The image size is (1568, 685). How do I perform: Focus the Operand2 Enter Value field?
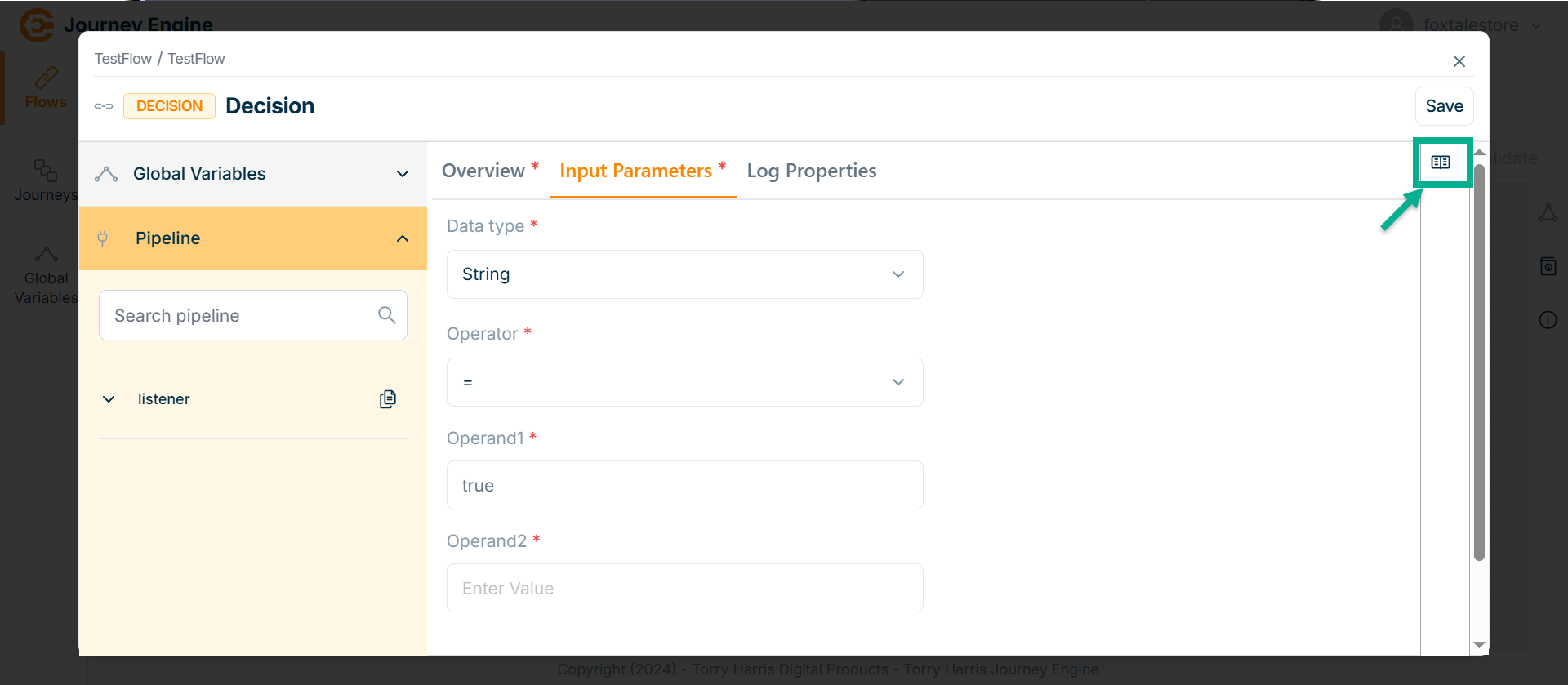[x=684, y=588]
